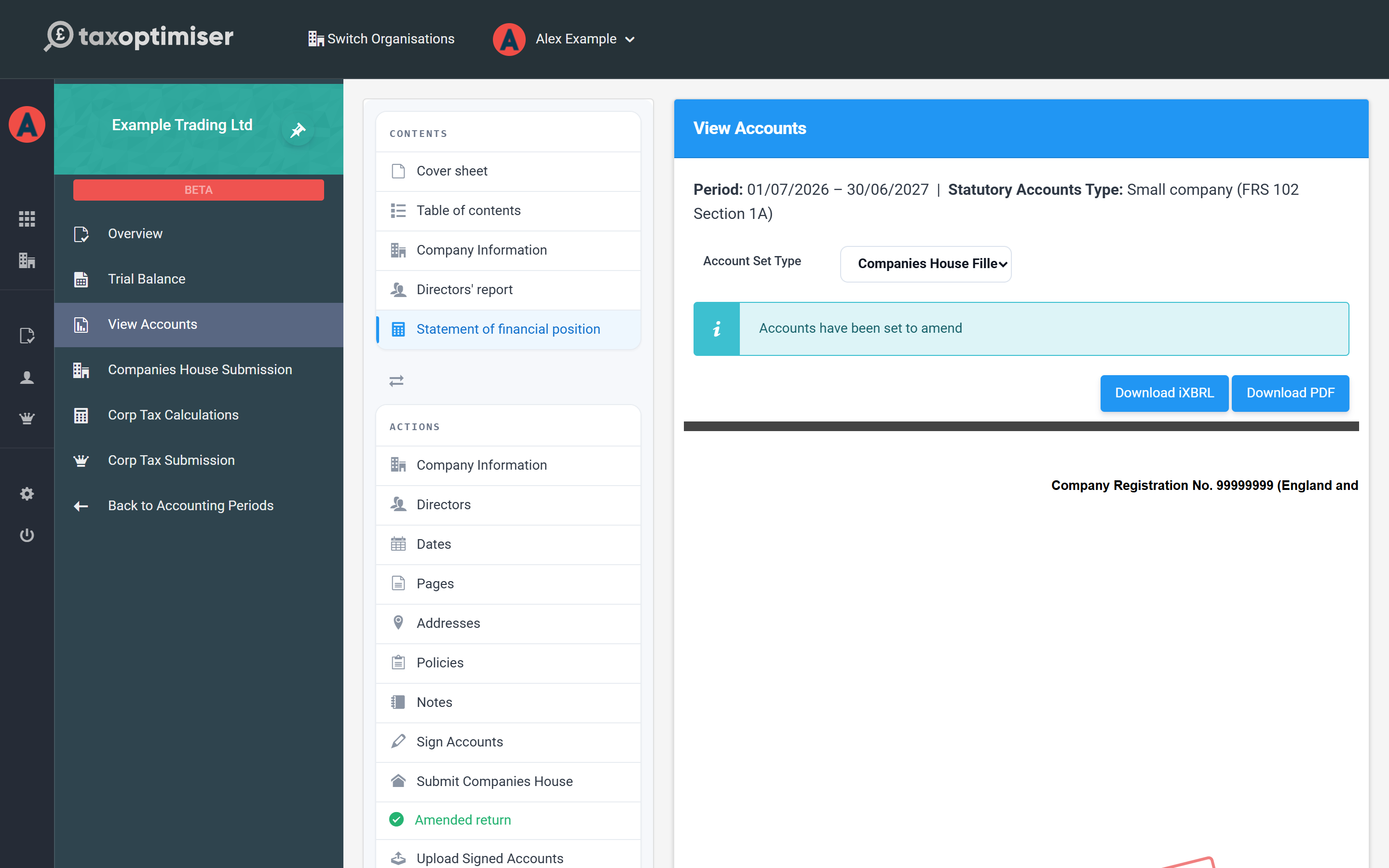The image size is (1389, 868).
Task: Open Trial Balance in the sidebar
Action: point(199,279)
